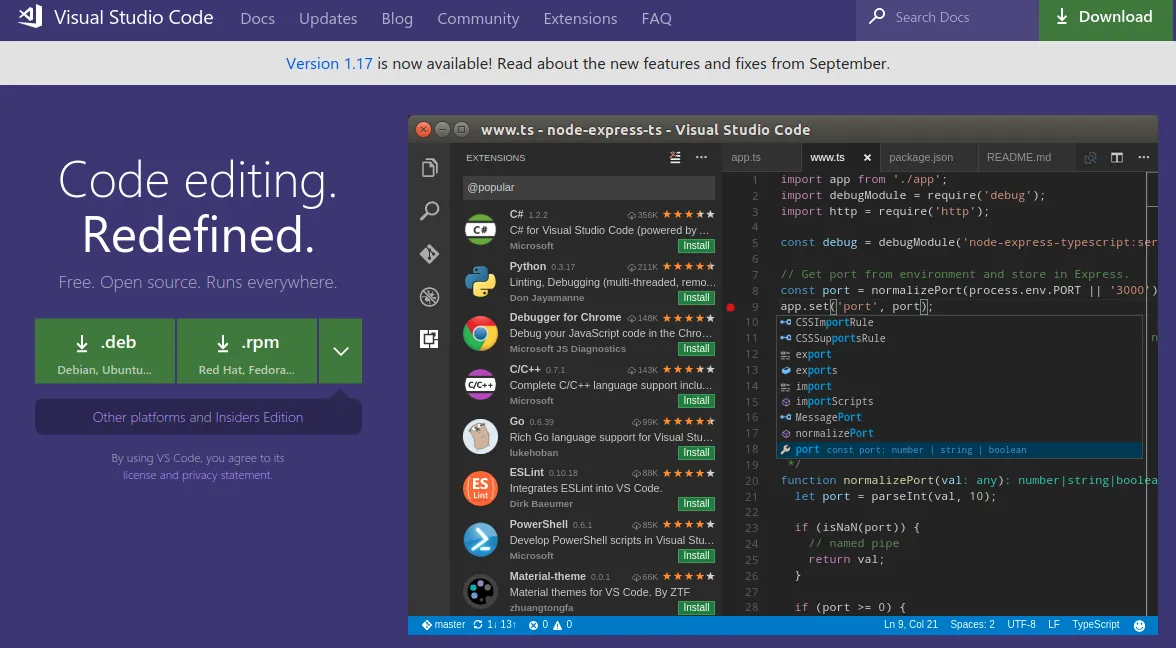The height and width of the screenshot is (648, 1176).
Task: Click the PowerShell extension icon
Action: pos(480,540)
